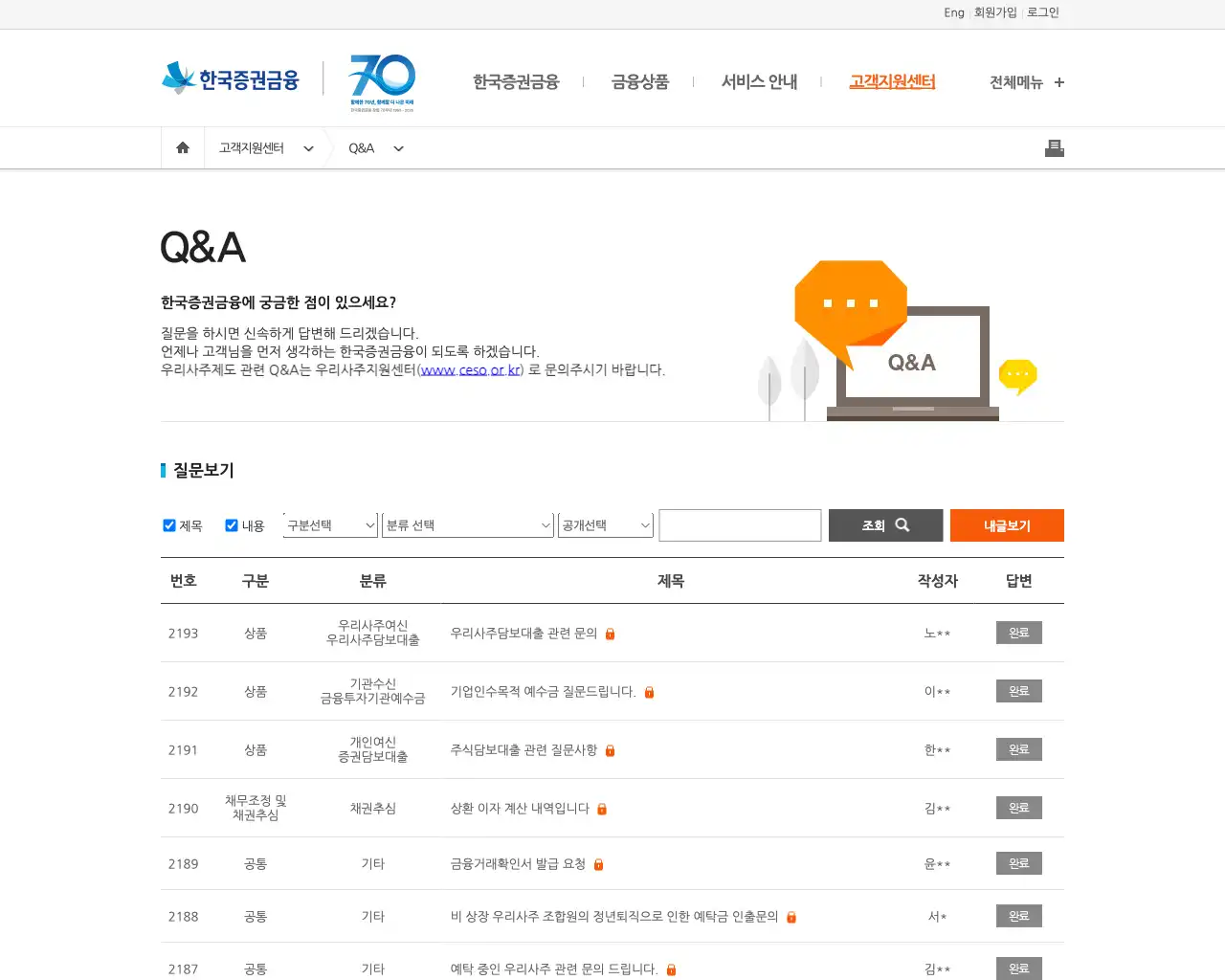1225x980 pixels.
Task: Click classification cell 개인여신 증권담보대출
Action: (x=372, y=749)
